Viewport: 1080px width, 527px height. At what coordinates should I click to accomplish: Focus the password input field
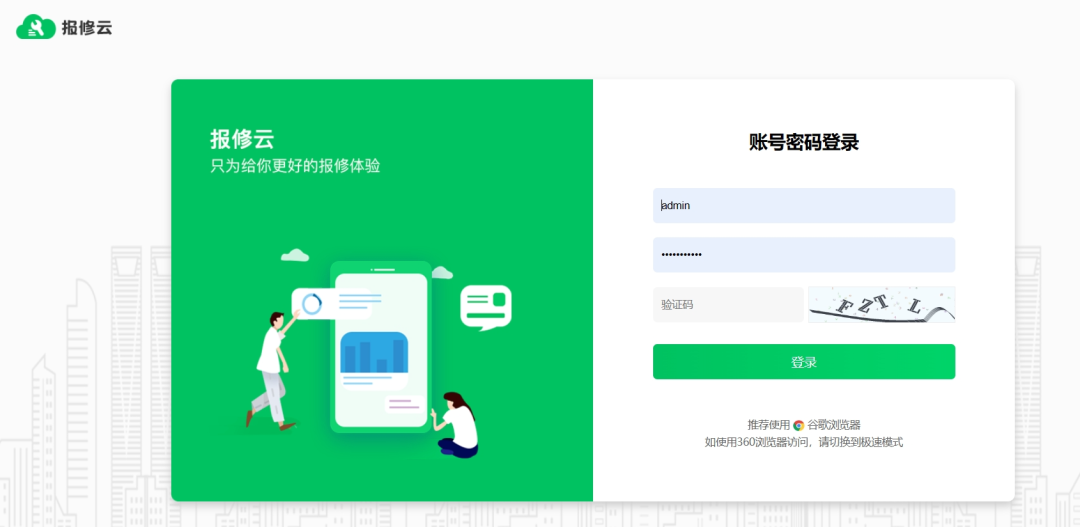(x=804, y=255)
